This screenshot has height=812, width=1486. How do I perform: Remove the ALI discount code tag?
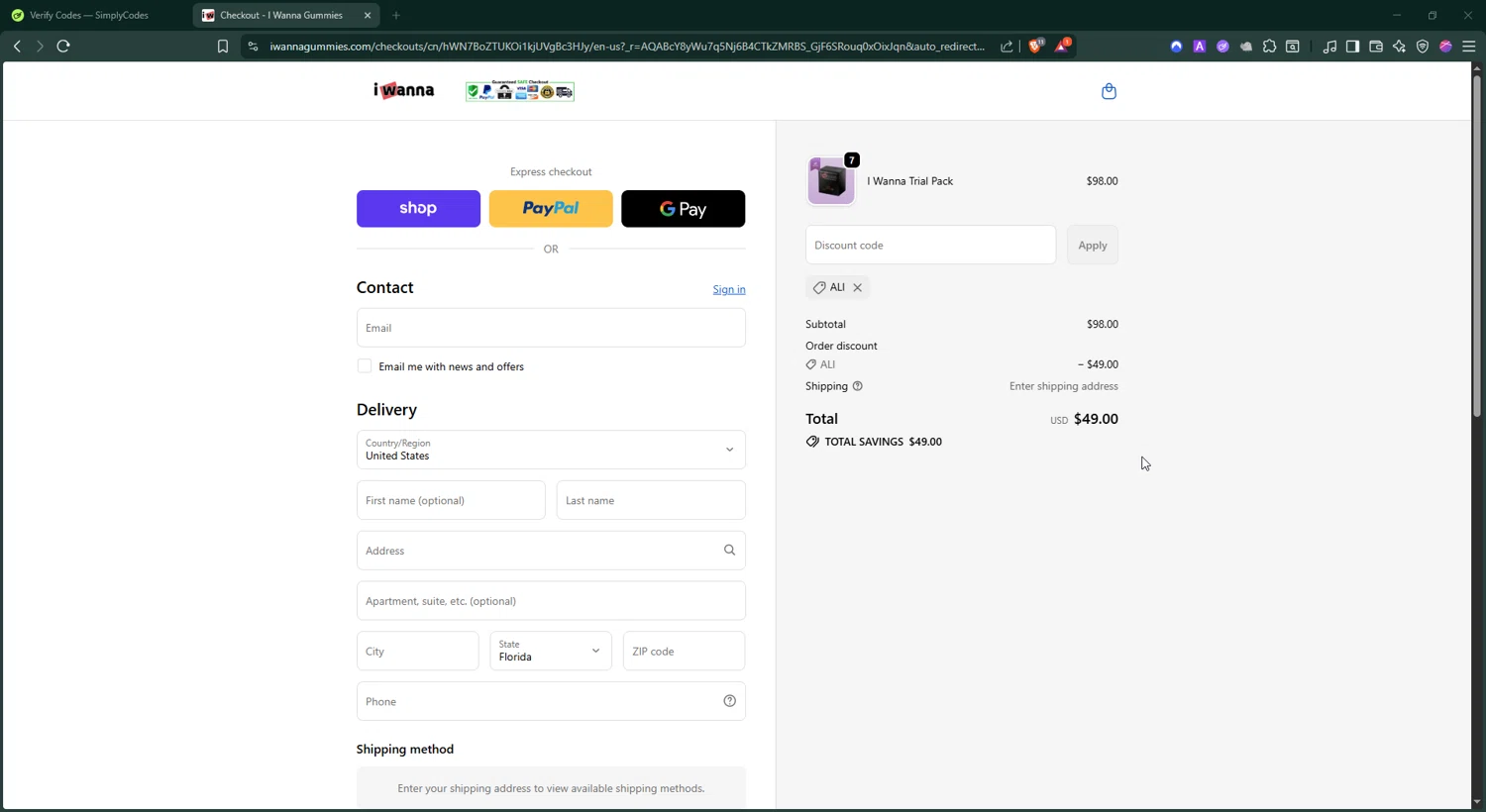coord(858,287)
